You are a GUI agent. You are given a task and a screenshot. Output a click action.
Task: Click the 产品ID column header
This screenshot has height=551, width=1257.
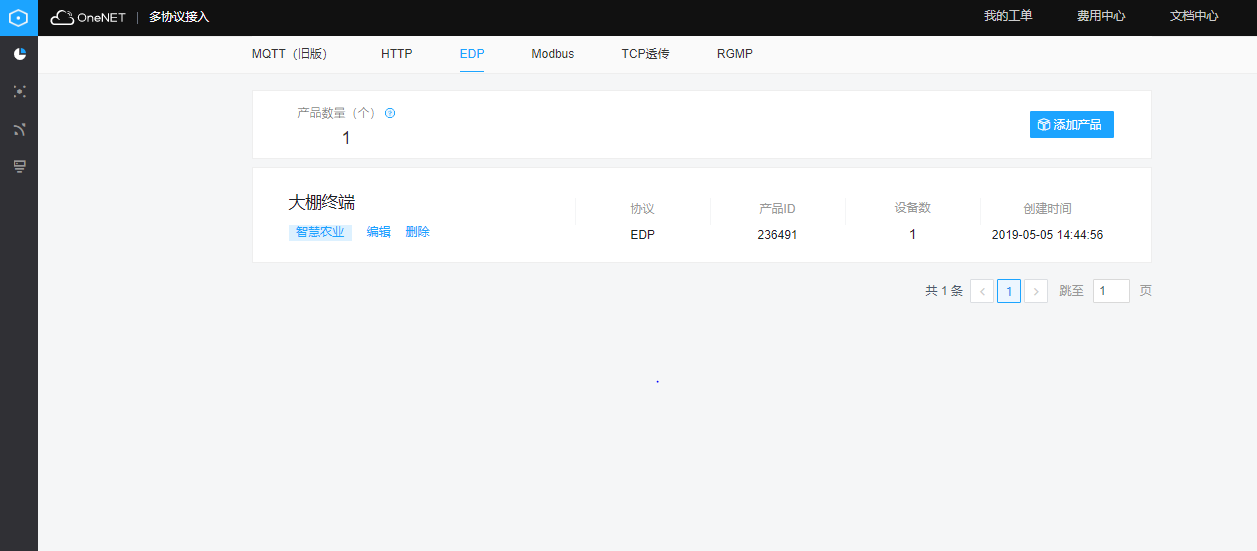click(x=777, y=209)
